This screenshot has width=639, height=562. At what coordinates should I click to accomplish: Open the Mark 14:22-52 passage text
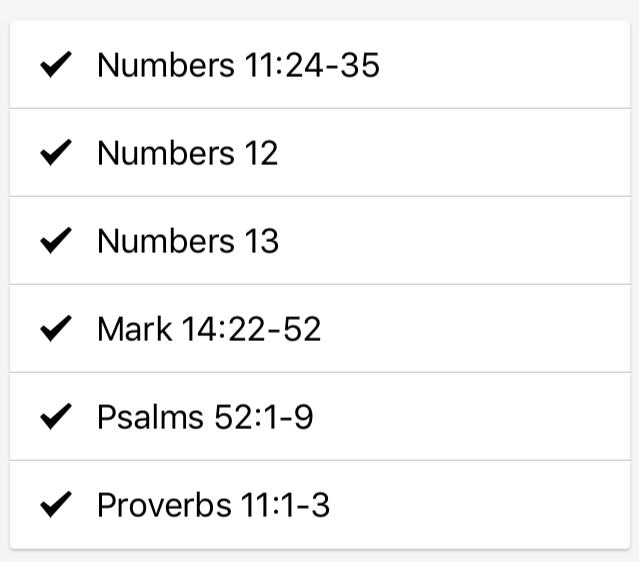click(209, 329)
